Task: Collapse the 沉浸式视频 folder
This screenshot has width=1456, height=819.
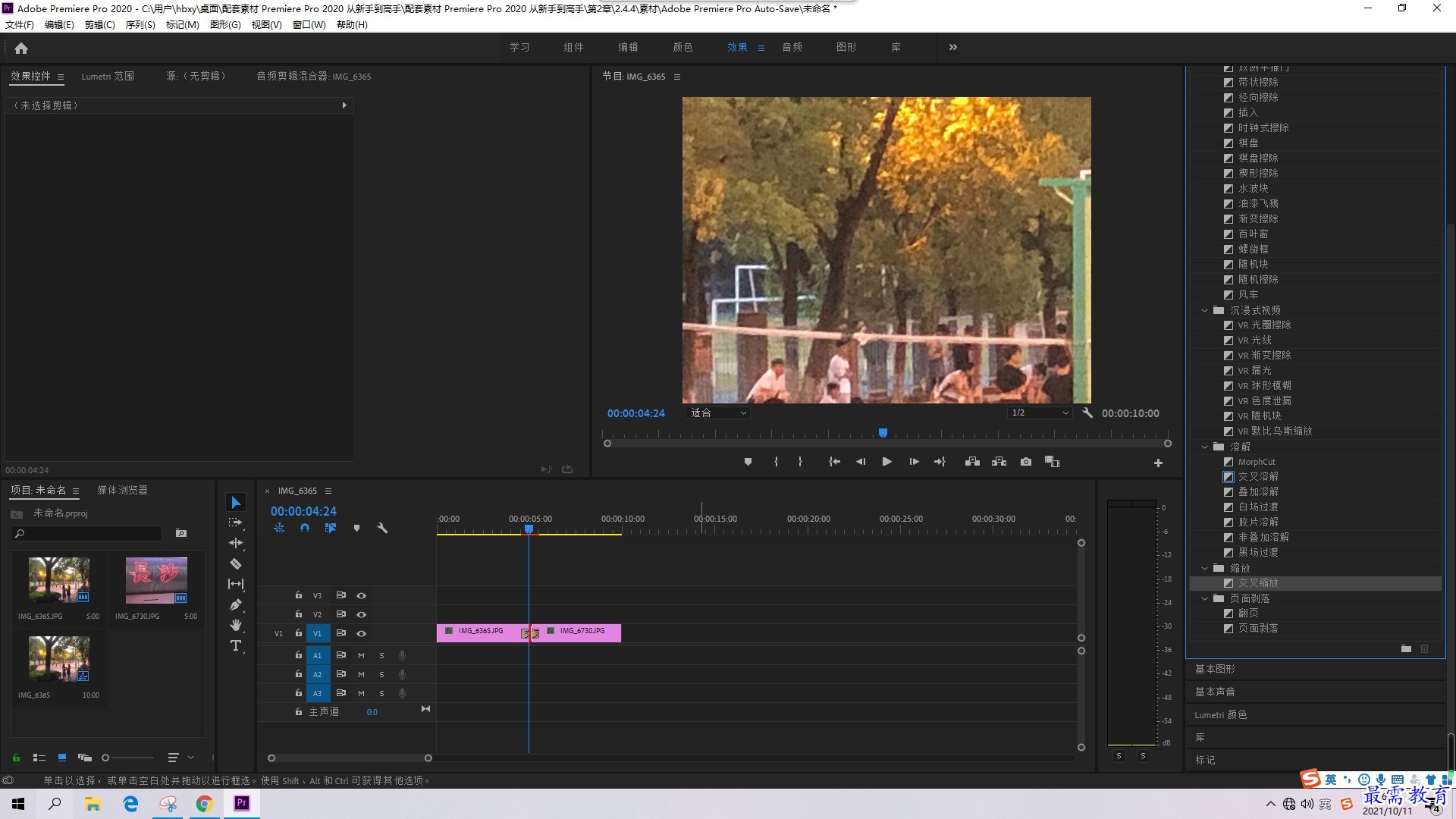Action: pyautogui.click(x=1204, y=310)
